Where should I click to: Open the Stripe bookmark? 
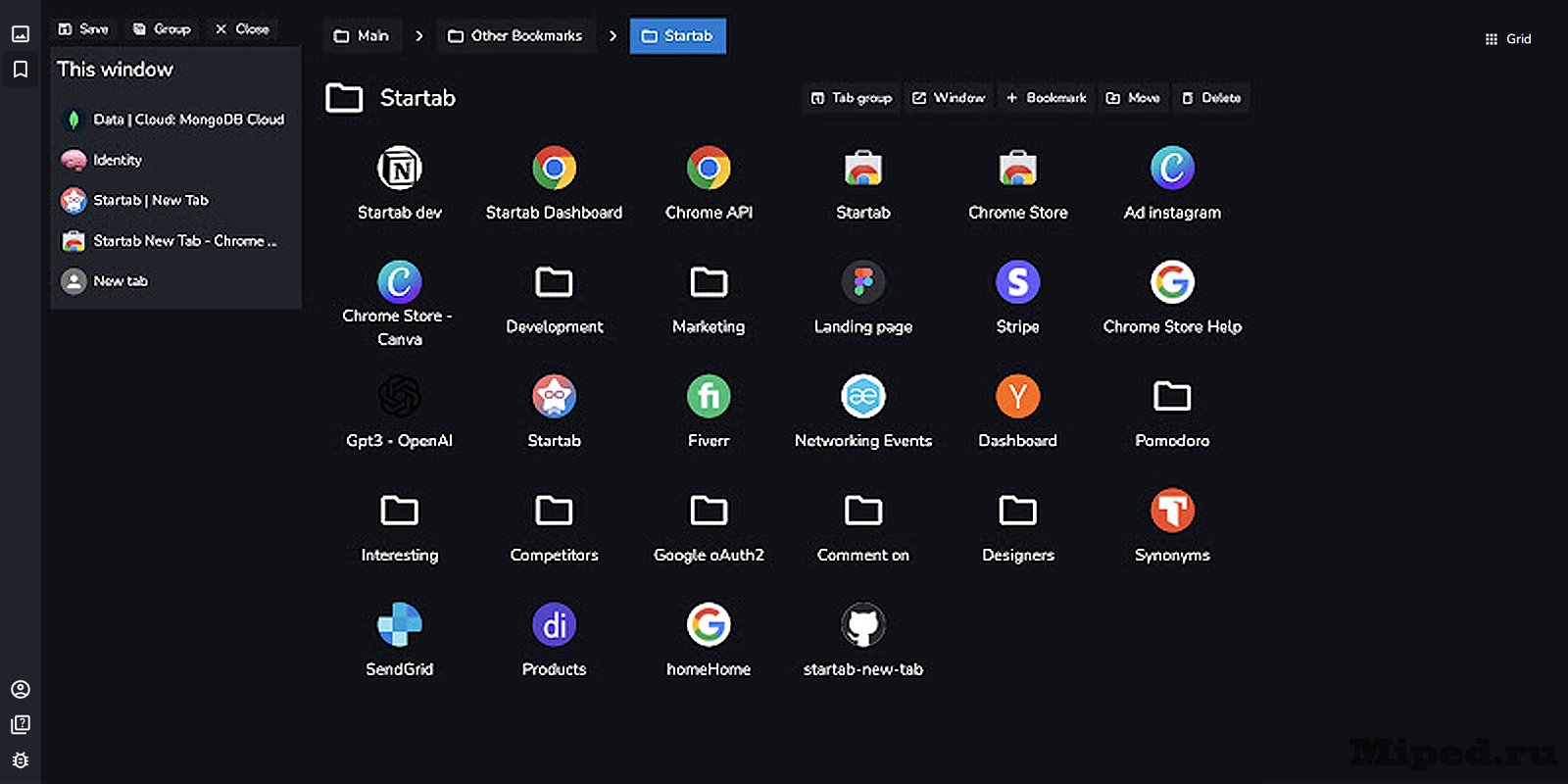tap(1017, 299)
